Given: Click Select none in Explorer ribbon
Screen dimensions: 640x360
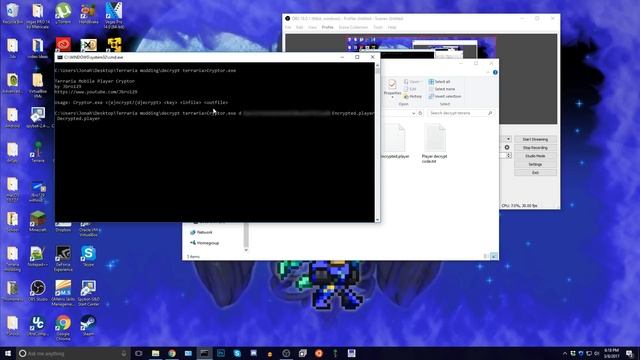Looking at the screenshot, I should (x=441, y=89).
